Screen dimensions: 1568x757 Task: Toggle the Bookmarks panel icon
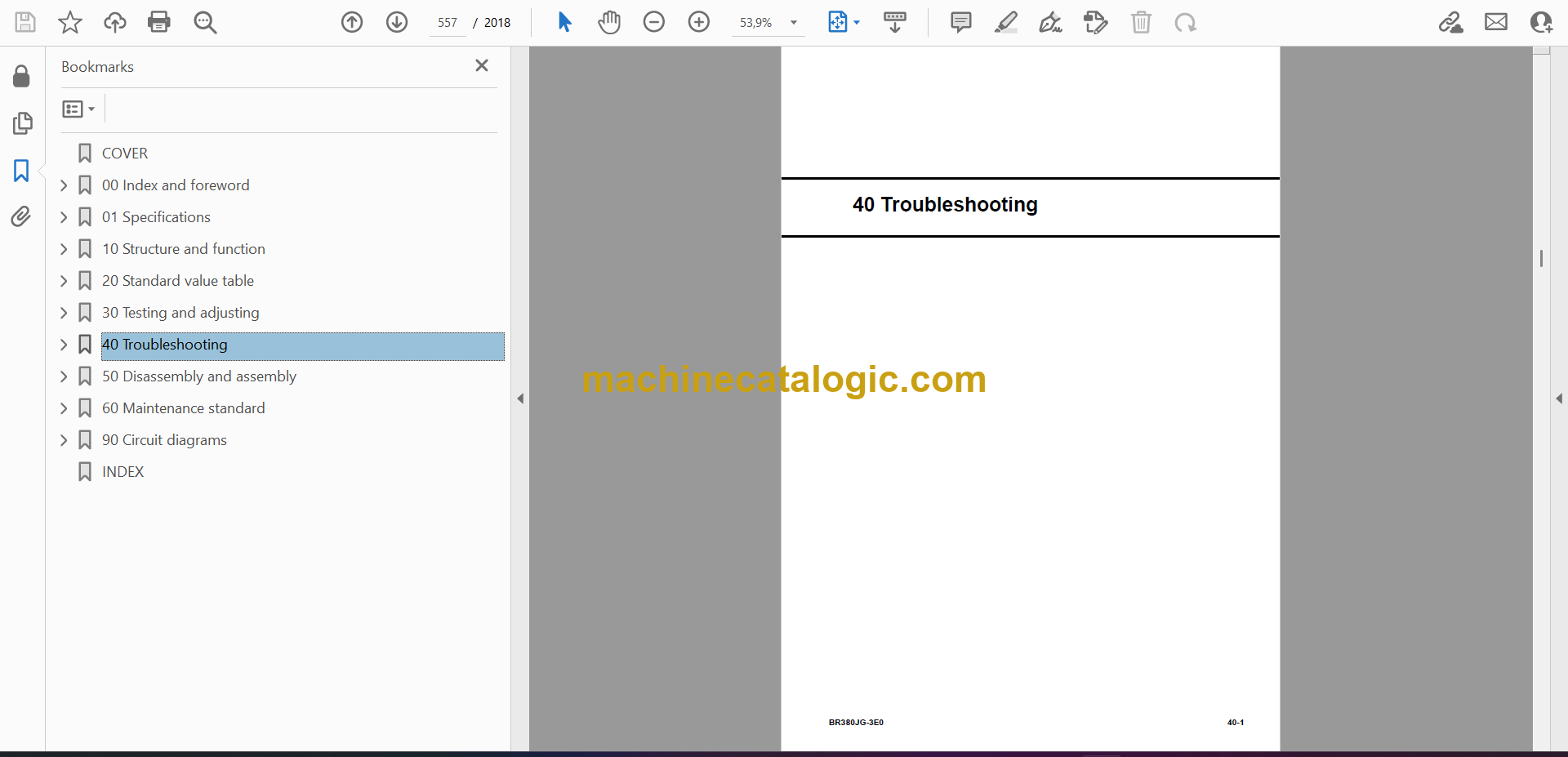click(x=22, y=171)
